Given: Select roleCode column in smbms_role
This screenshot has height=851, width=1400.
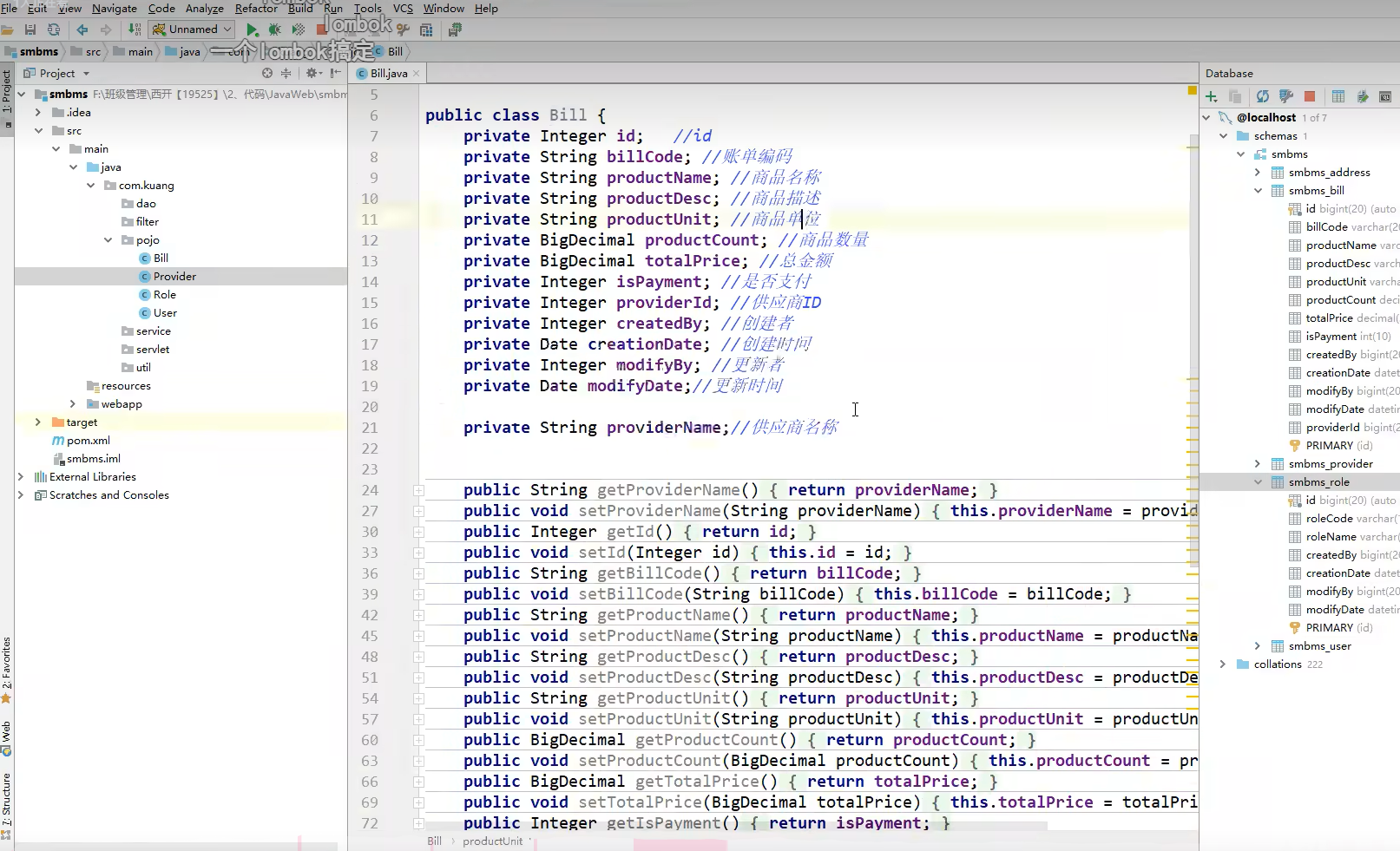Looking at the screenshot, I should (1344, 518).
